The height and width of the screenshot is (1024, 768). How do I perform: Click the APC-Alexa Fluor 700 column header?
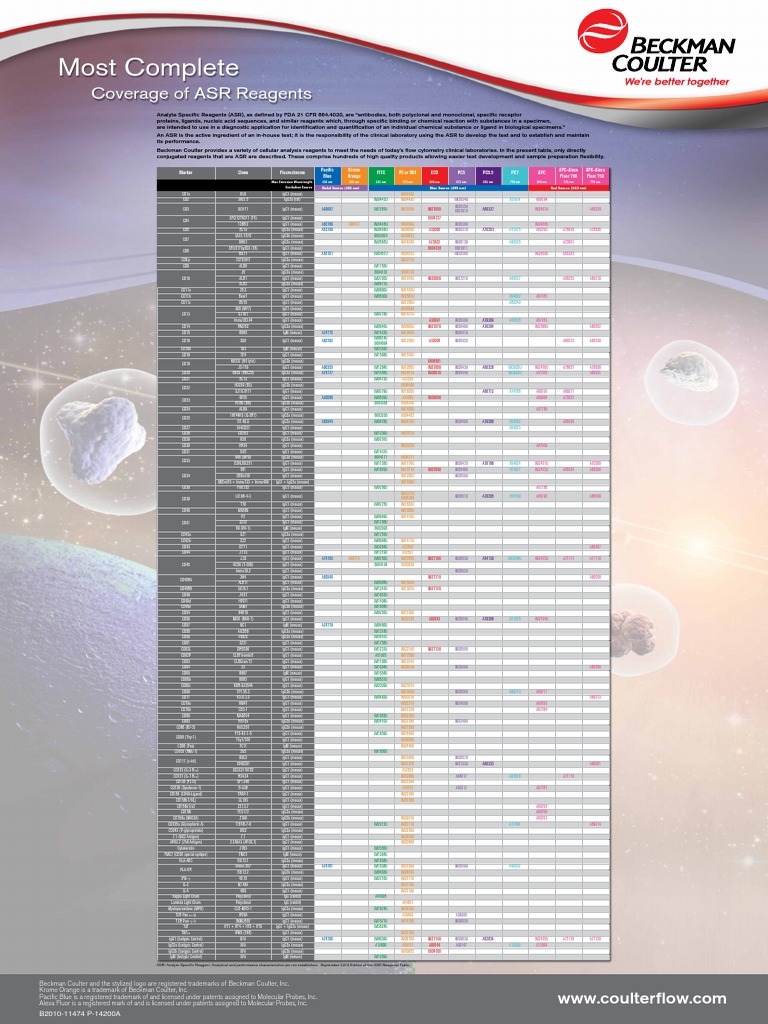coord(568,176)
